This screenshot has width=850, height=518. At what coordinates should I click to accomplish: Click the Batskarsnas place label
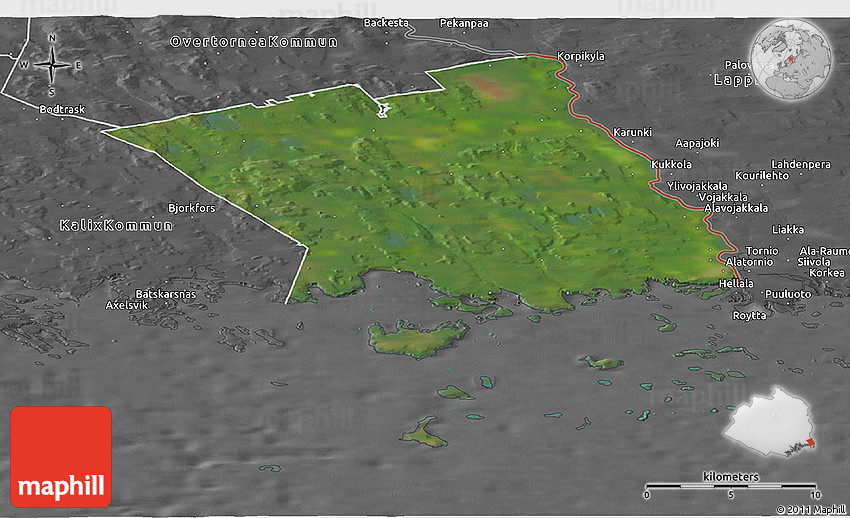click(165, 294)
